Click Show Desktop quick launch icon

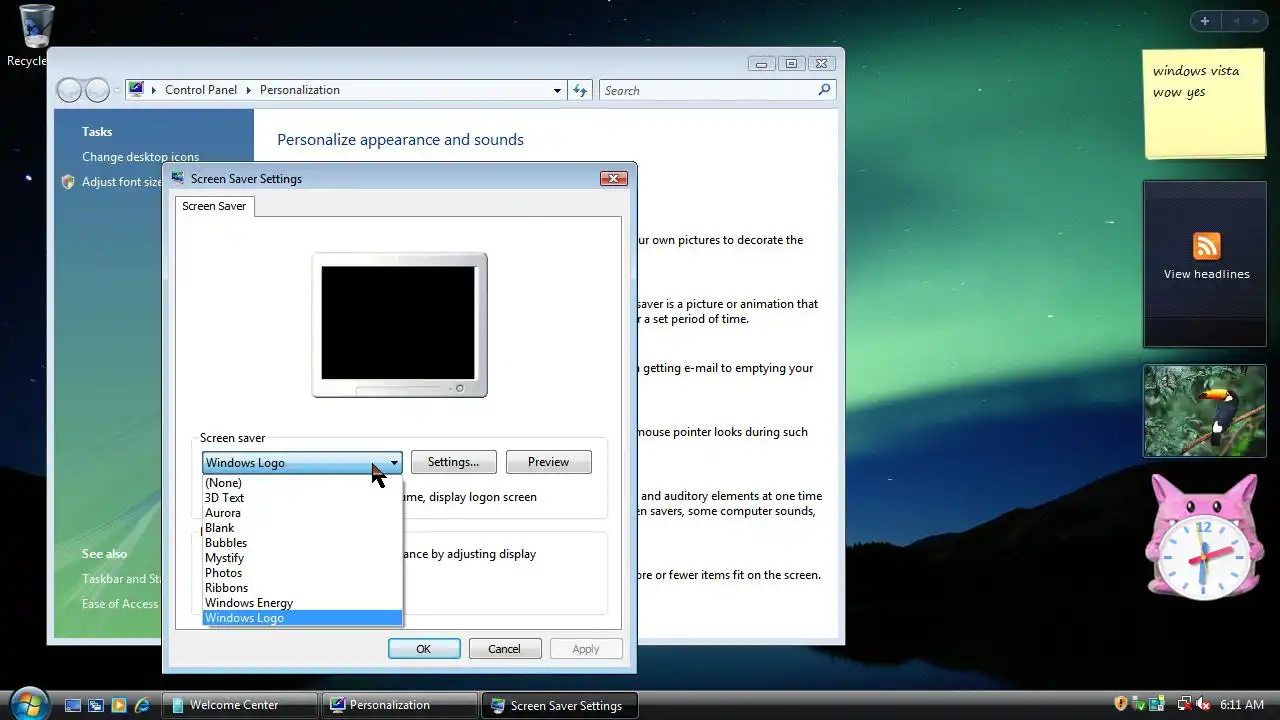pyautogui.click(x=73, y=705)
